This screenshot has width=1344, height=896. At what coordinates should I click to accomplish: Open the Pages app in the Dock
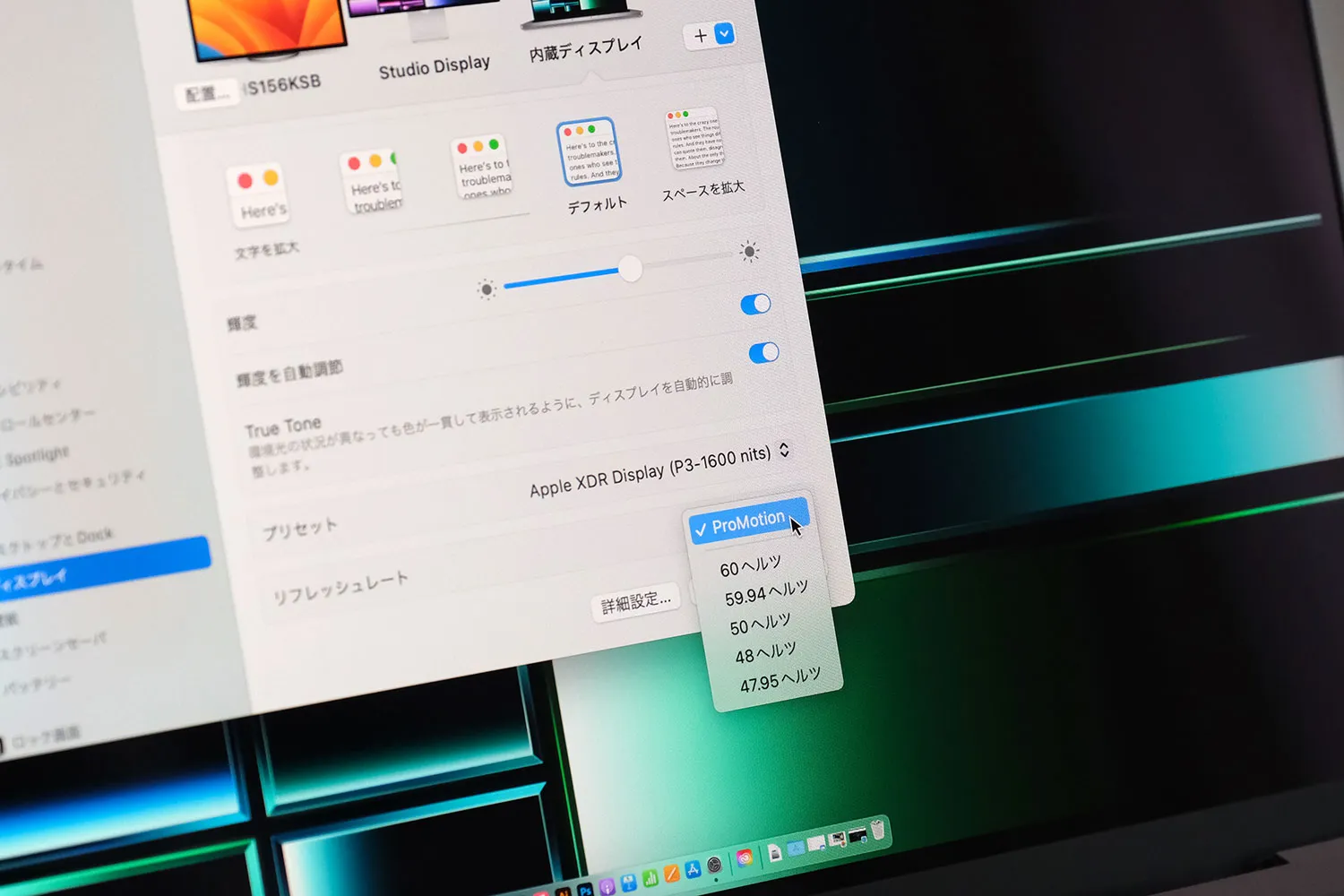(671, 874)
